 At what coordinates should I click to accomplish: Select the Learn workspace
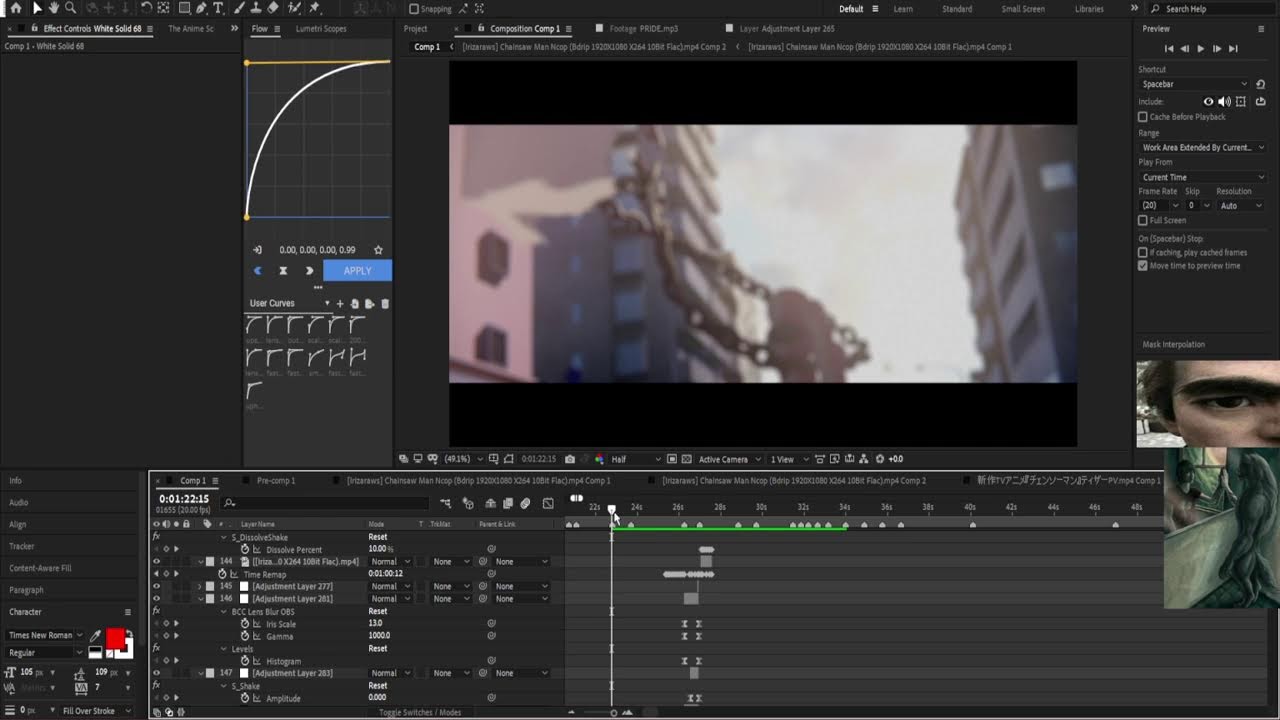coord(902,9)
